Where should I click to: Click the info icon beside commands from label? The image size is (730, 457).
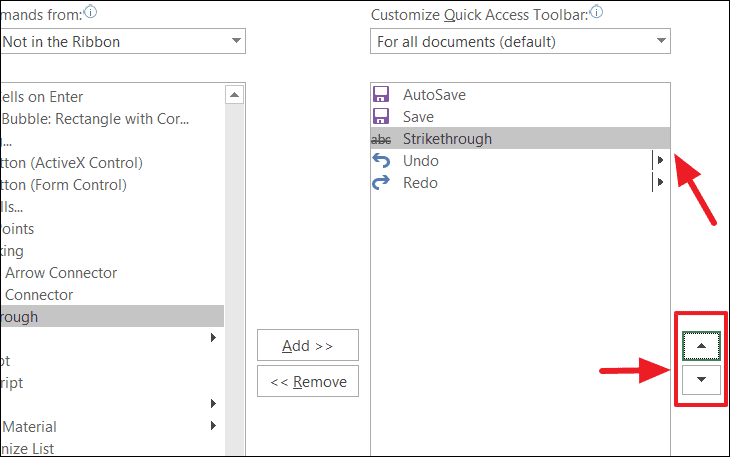click(x=93, y=13)
